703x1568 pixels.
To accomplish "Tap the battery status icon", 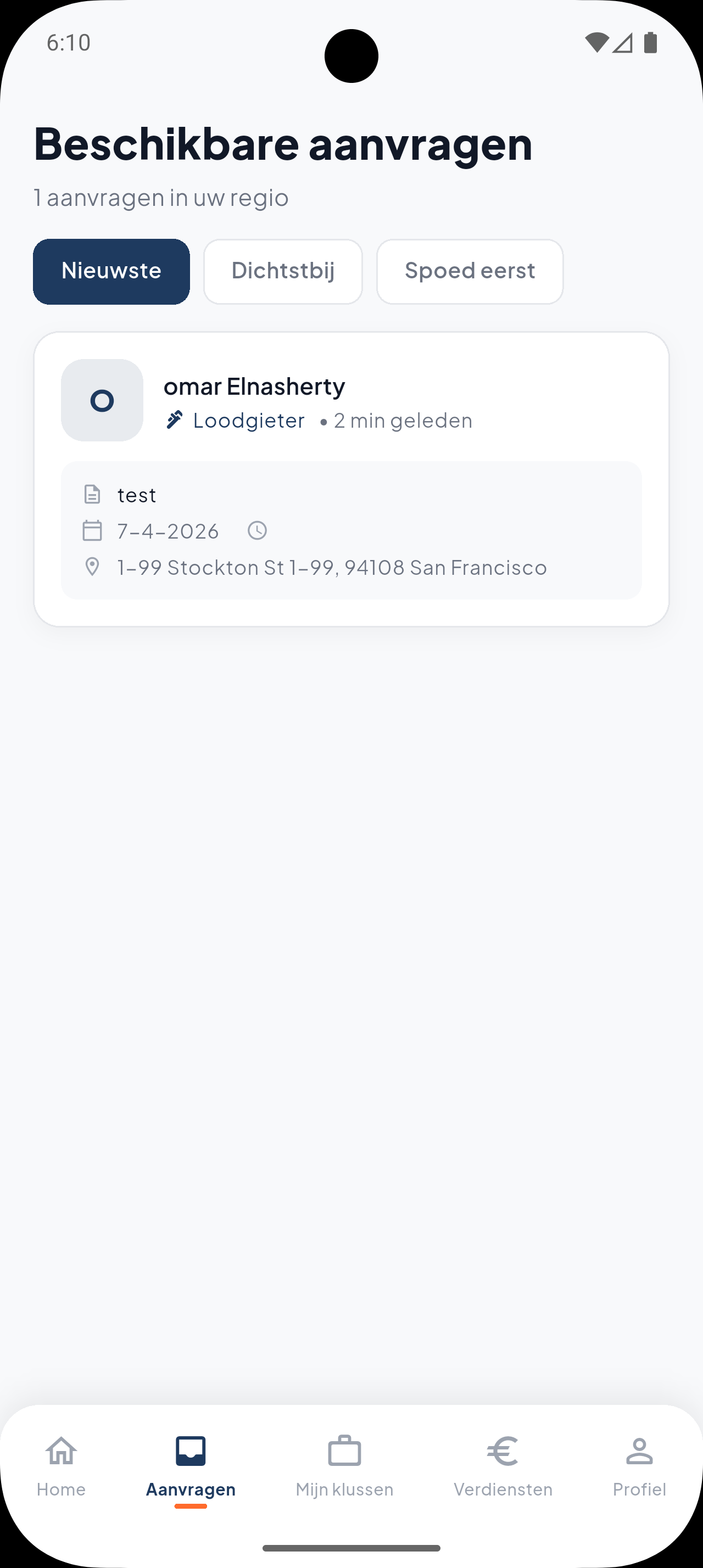I will (x=650, y=43).
